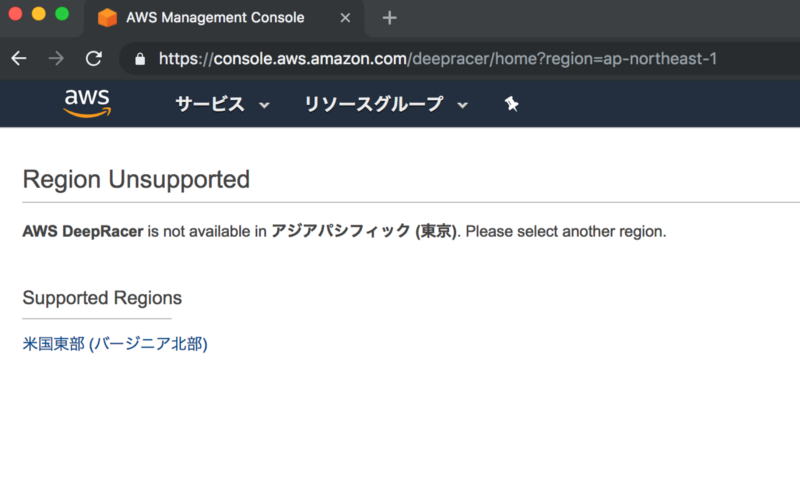The height and width of the screenshot is (502, 800).
Task: Expand the chevron beside サービス
Action: [264, 105]
